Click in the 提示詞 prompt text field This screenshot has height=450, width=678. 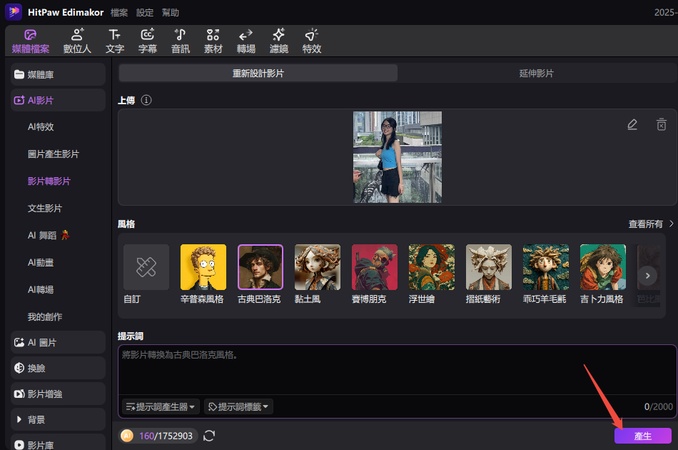click(390, 370)
